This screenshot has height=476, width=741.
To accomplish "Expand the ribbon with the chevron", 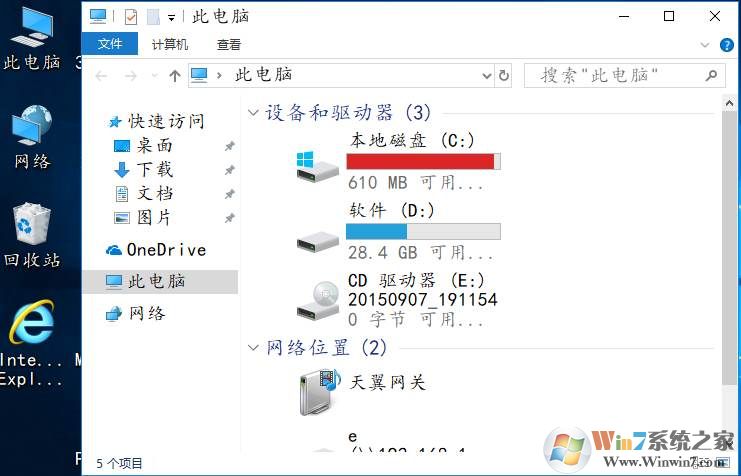I will [x=705, y=45].
